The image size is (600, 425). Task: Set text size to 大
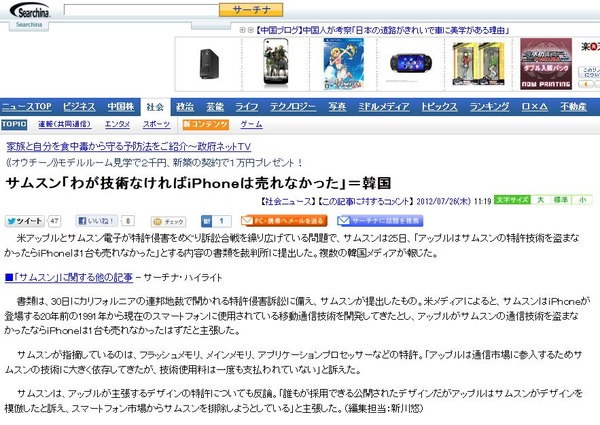click(540, 200)
